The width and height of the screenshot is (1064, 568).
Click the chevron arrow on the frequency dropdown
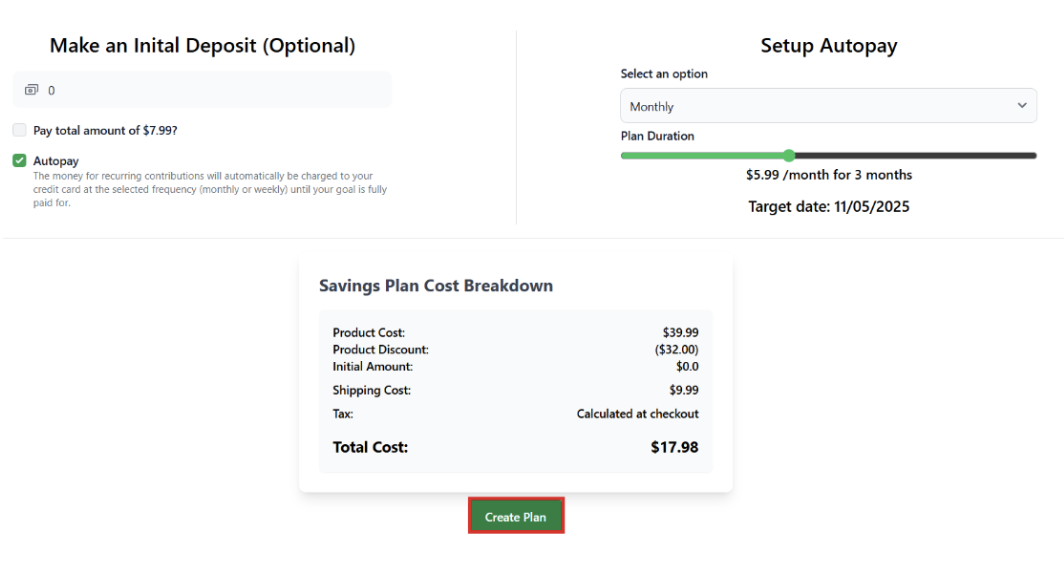click(x=1022, y=106)
